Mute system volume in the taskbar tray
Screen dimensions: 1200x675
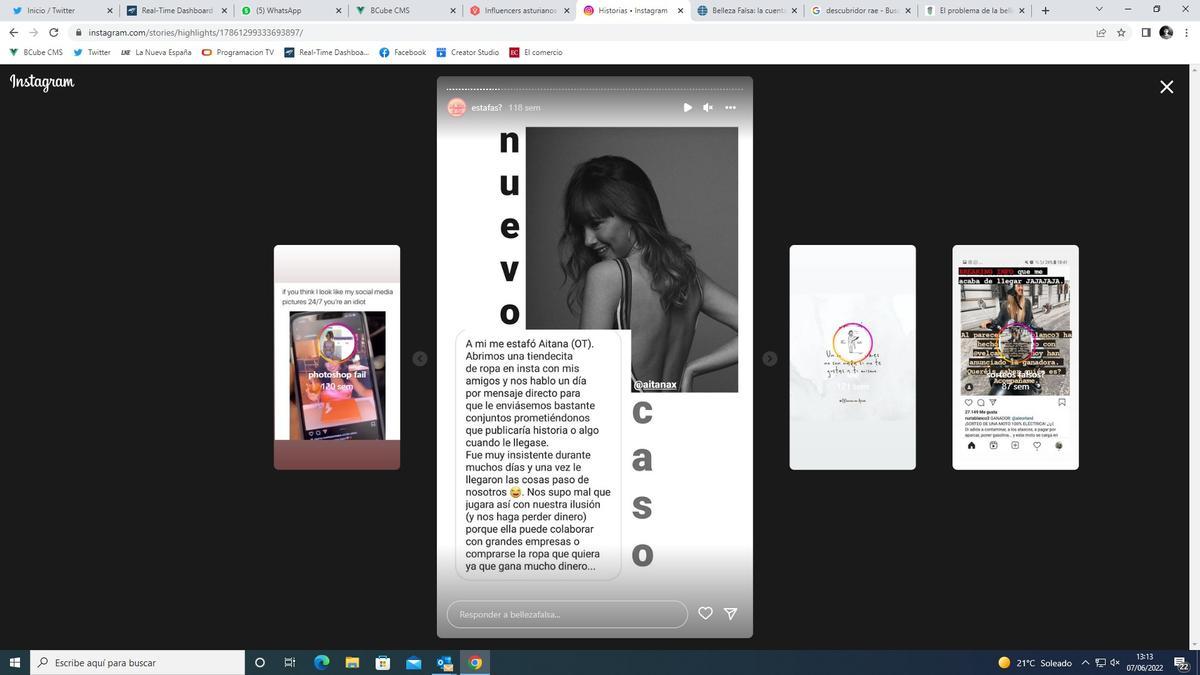(1115, 662)
